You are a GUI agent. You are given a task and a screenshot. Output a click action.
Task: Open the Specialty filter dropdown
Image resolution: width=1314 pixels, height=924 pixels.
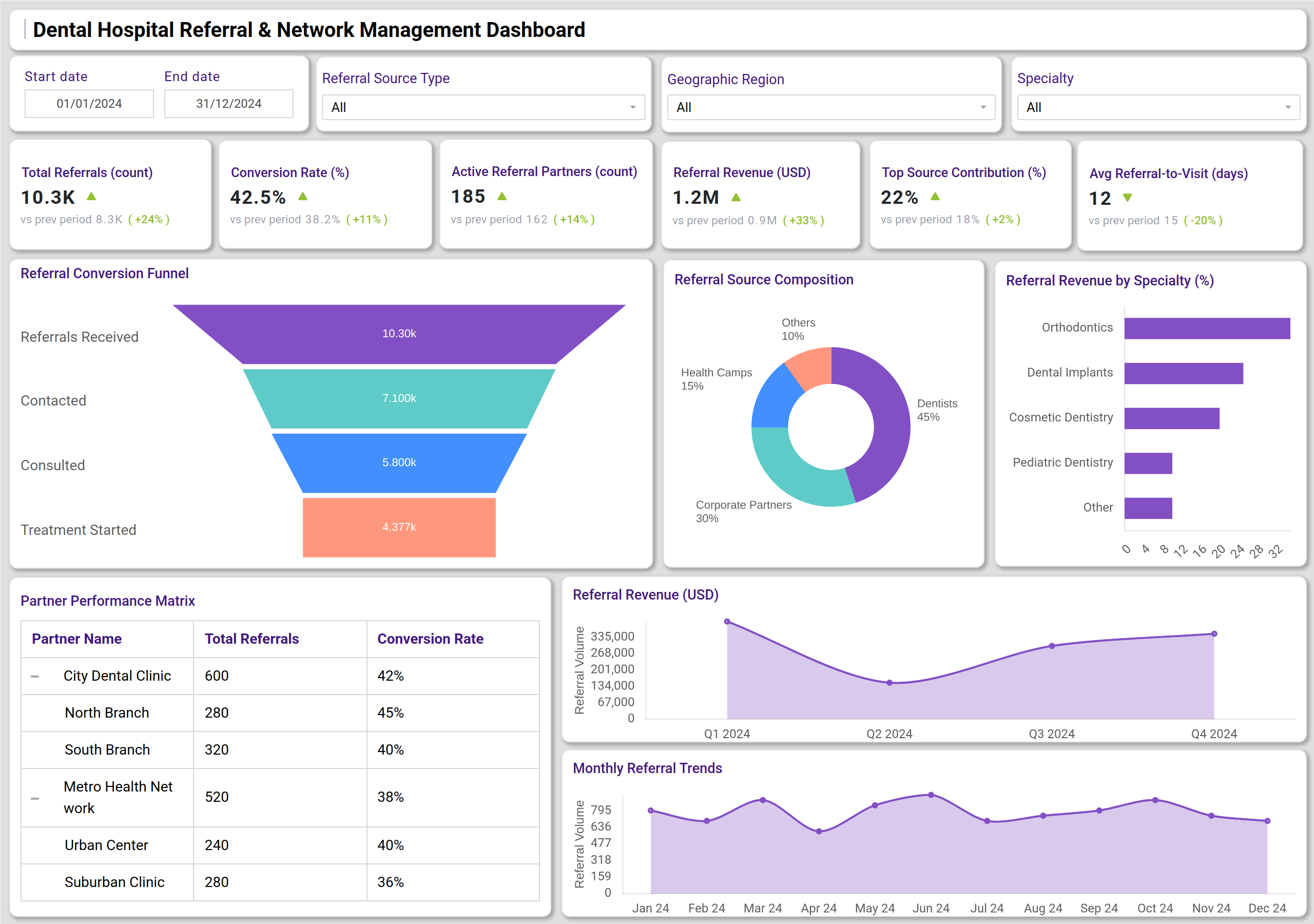[x=1158, y=107]
